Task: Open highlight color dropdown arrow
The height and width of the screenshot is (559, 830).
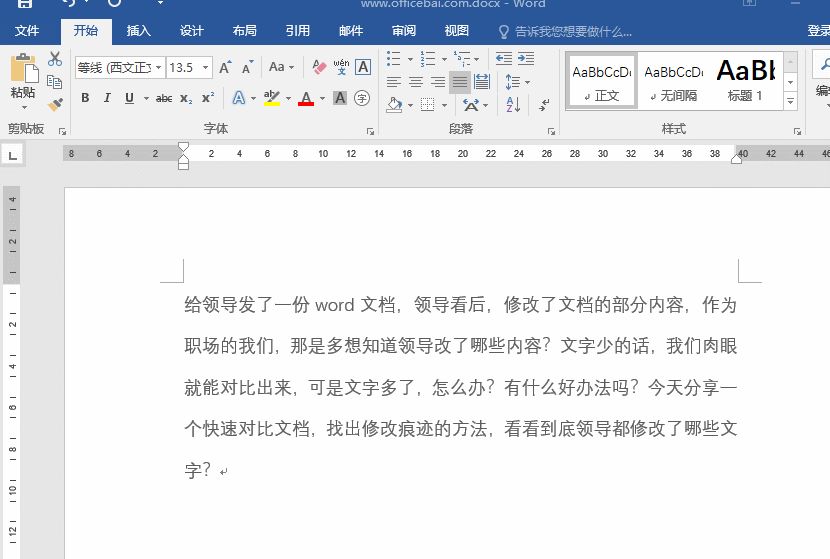Action: tap(288, 98)
